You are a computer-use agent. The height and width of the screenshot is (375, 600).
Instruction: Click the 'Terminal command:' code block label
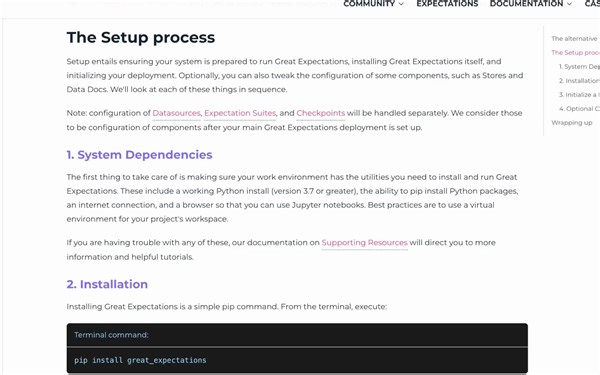(x=111, y=335)
